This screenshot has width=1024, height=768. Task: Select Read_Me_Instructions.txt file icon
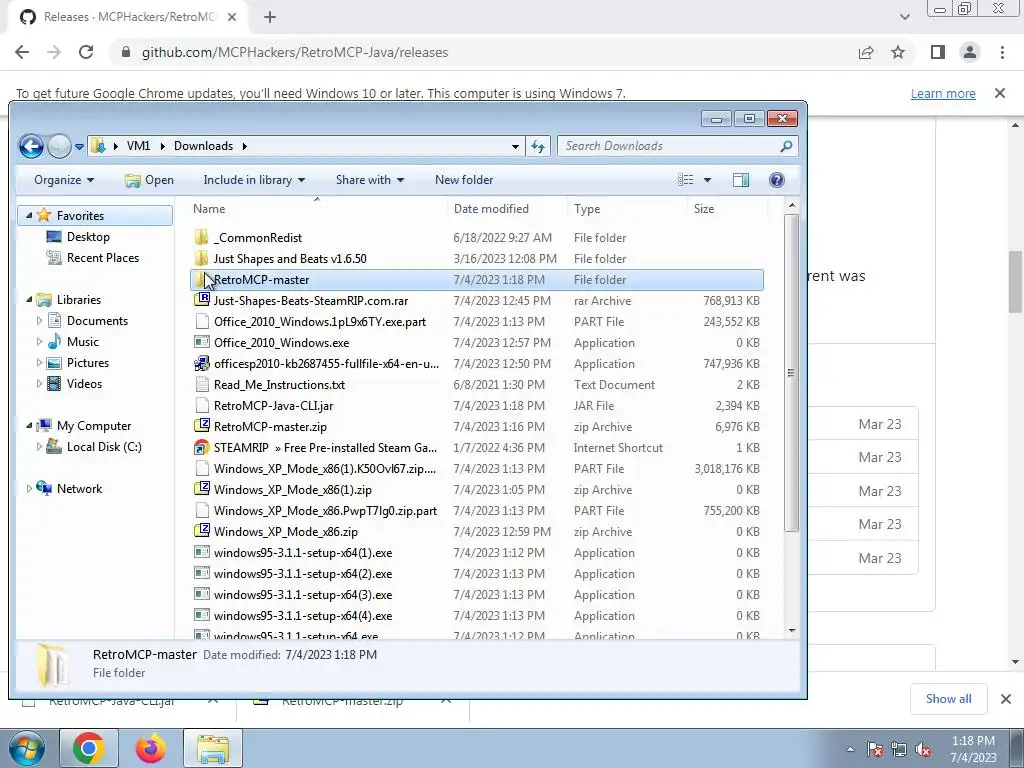(x=202, y=384)
